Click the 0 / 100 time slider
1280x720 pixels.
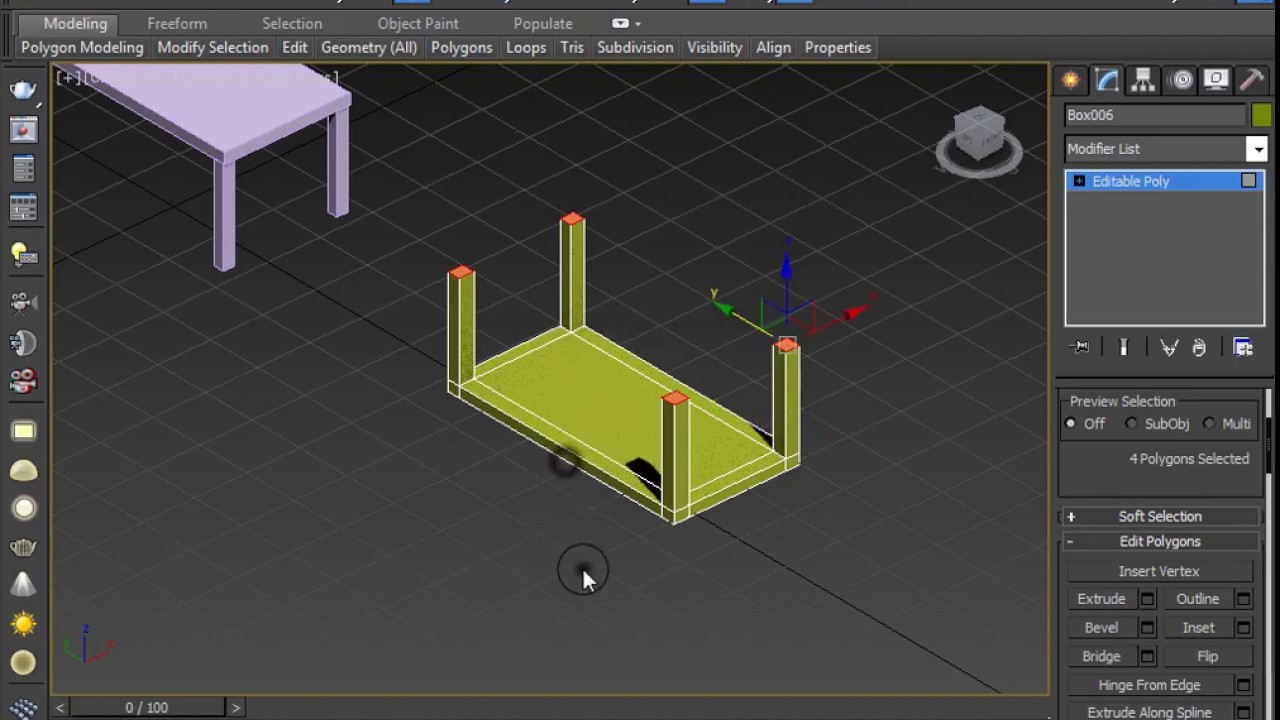coord(147,708)
